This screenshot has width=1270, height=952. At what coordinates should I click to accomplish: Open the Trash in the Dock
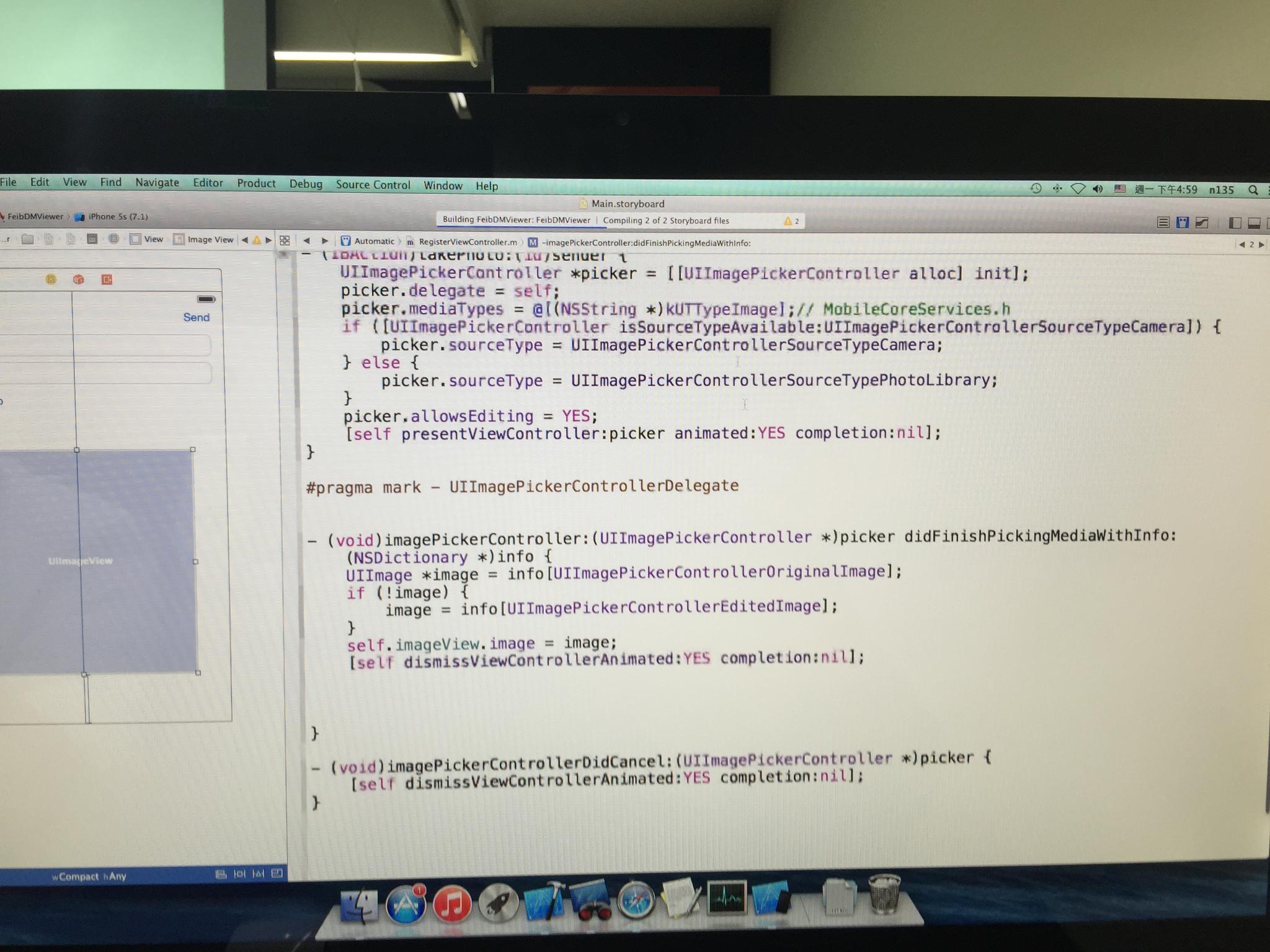(884, 894)
